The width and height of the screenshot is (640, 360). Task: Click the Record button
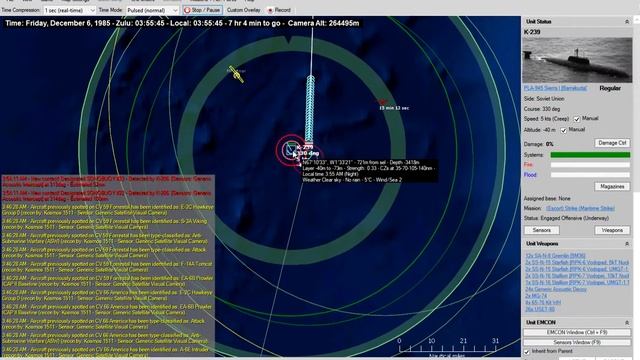pyautogui.click(x=279, y=10)
